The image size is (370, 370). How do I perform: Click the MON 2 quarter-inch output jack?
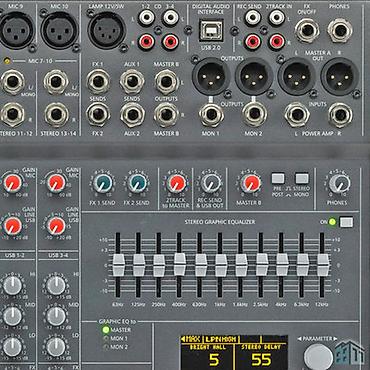pos(254,115)
